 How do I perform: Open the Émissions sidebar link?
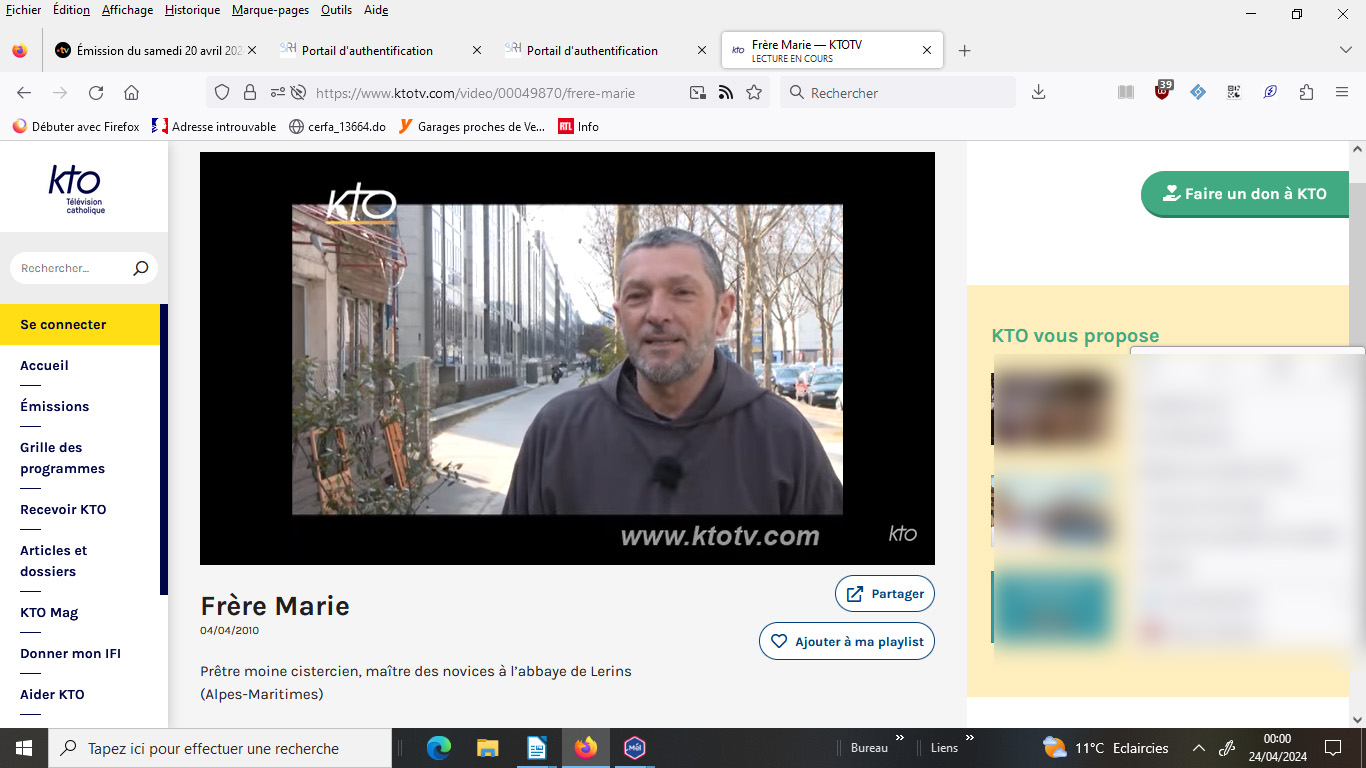coord(55,406)
